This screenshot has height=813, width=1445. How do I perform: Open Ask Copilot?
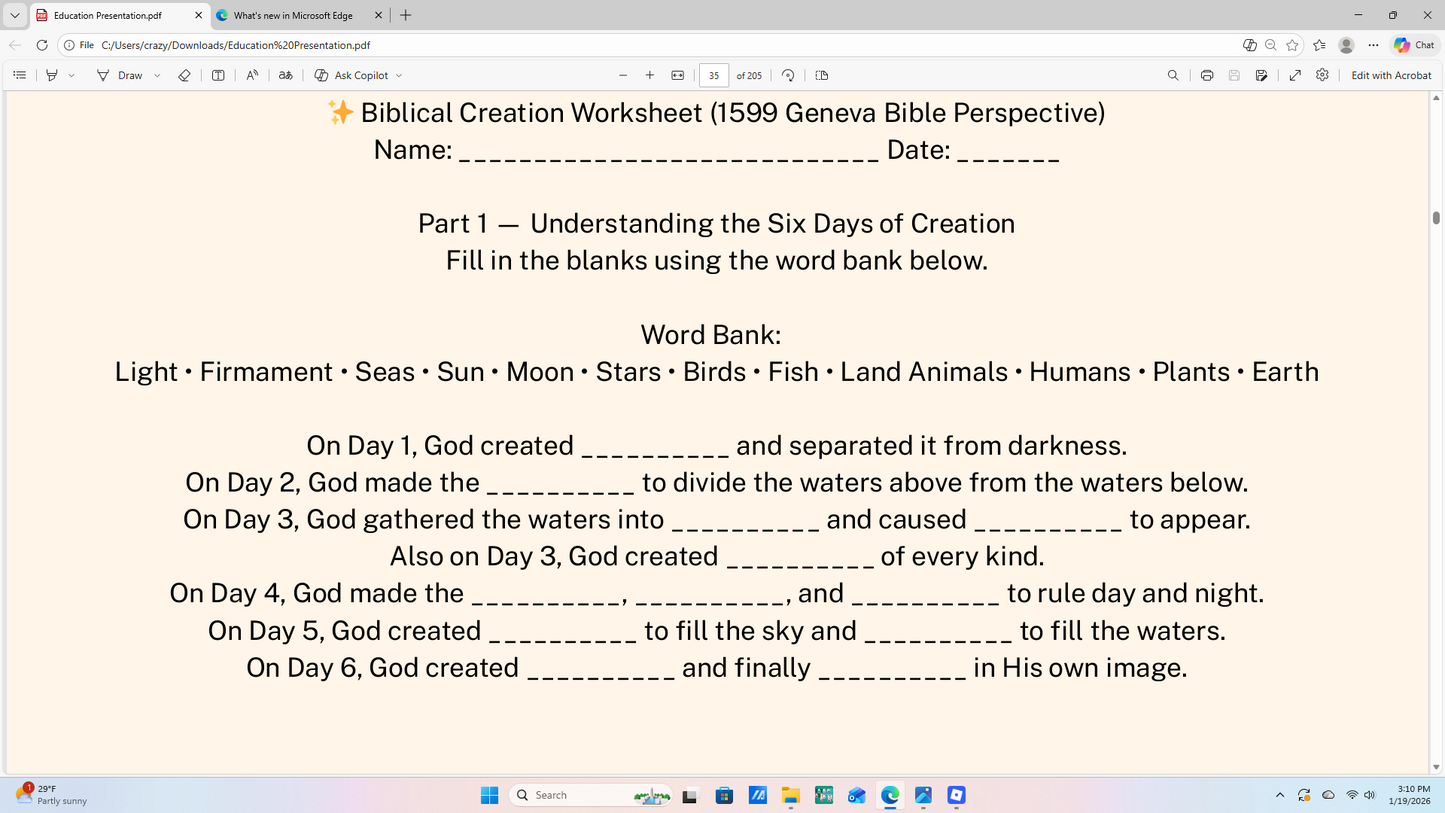[x=351, y=75]
